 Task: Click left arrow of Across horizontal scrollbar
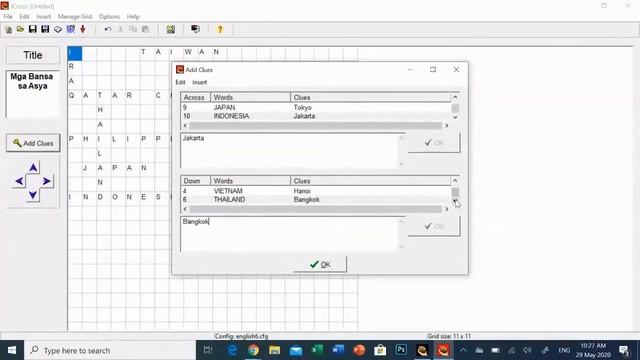tap(185, 126)
